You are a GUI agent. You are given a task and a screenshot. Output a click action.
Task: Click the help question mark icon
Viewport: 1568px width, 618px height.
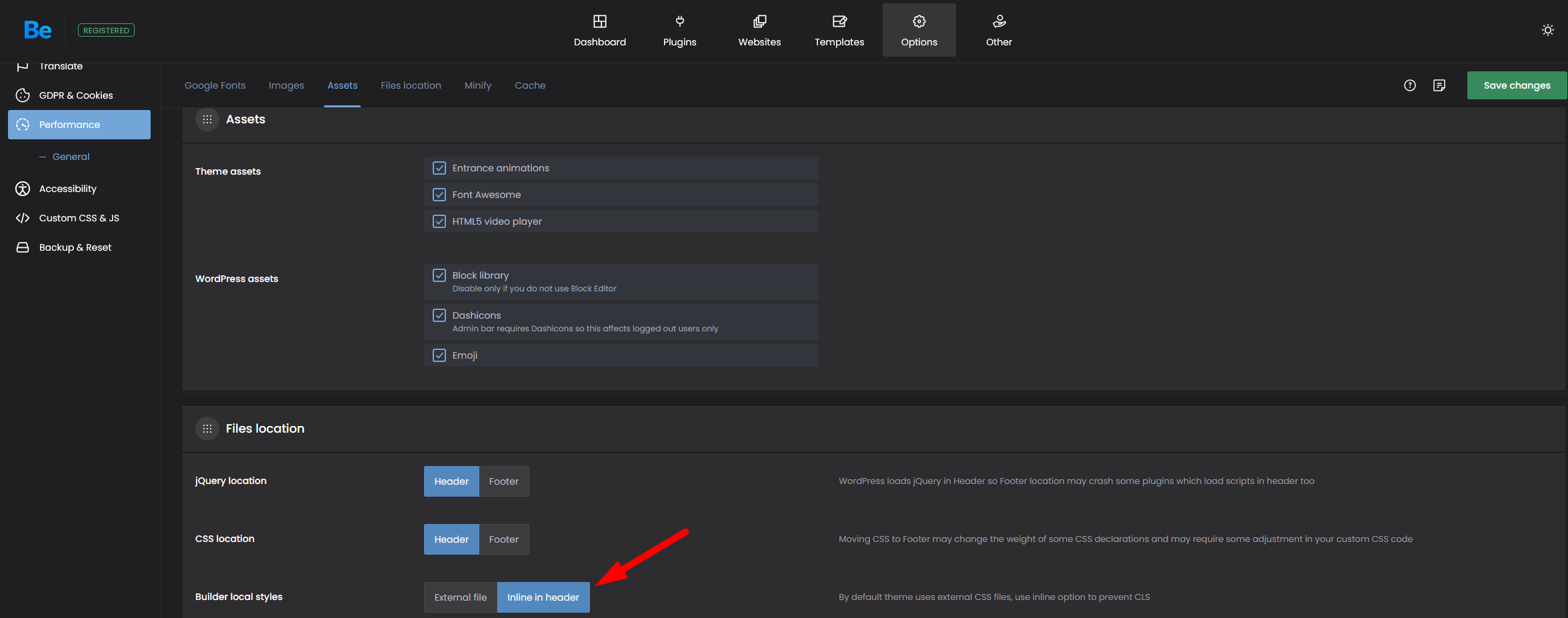click(x=1410, y=85)
